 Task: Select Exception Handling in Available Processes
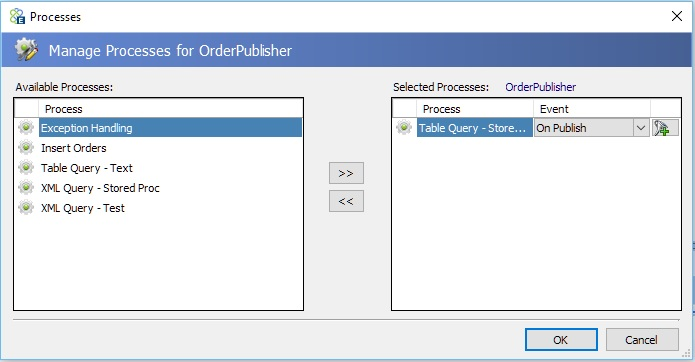[x=171, y=128]
